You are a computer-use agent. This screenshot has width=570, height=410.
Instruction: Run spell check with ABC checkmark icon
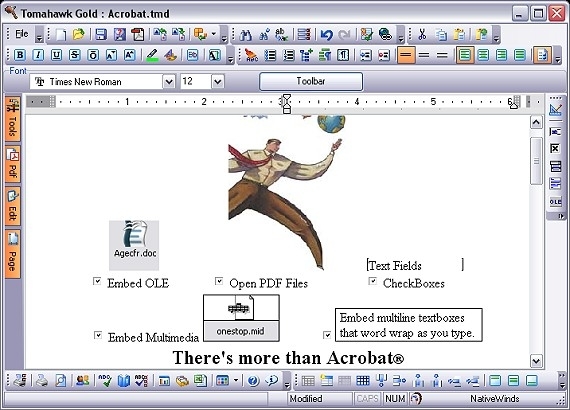point(105,381)
